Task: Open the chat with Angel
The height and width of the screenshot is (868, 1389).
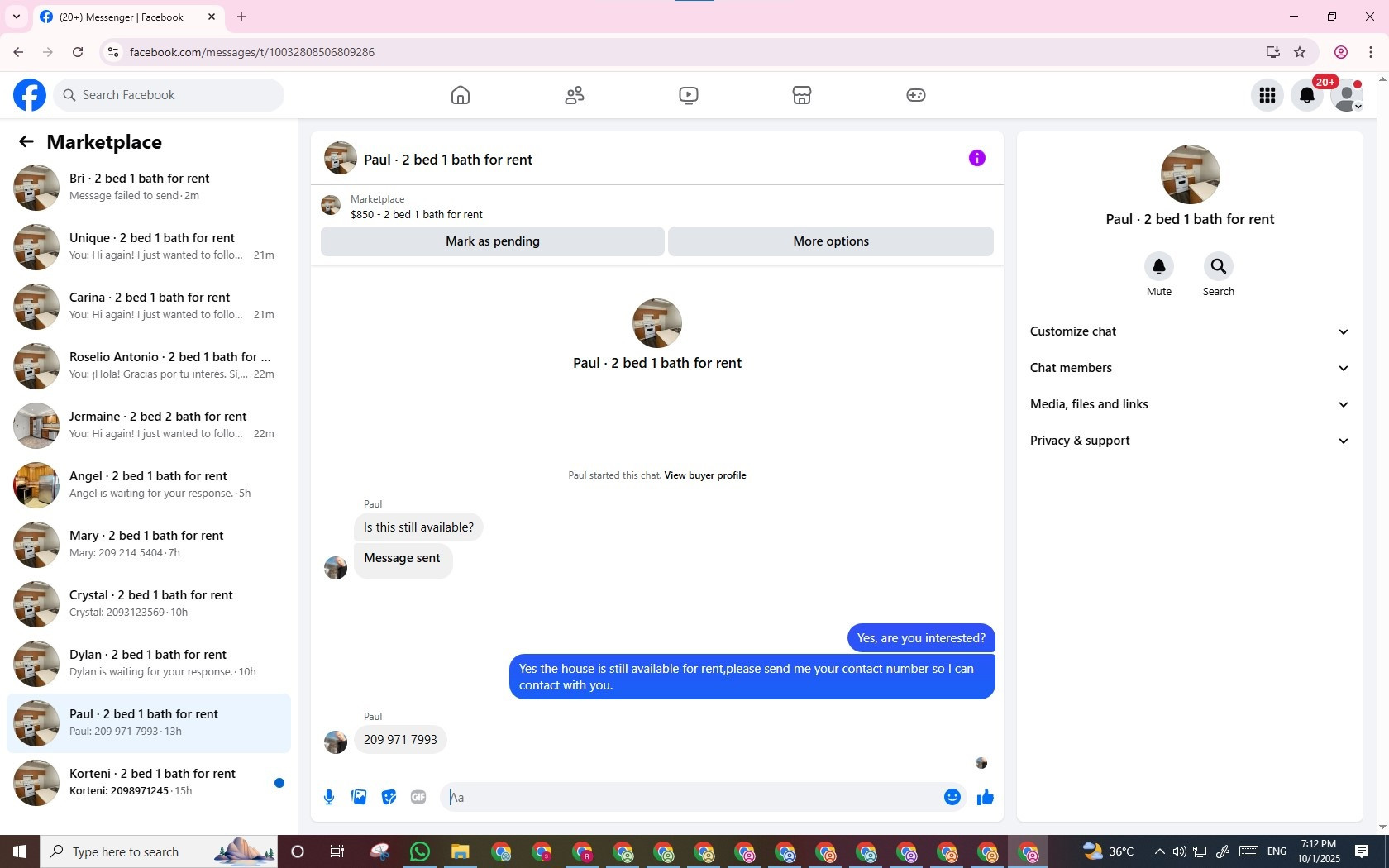Action: [x=149, y=484]
